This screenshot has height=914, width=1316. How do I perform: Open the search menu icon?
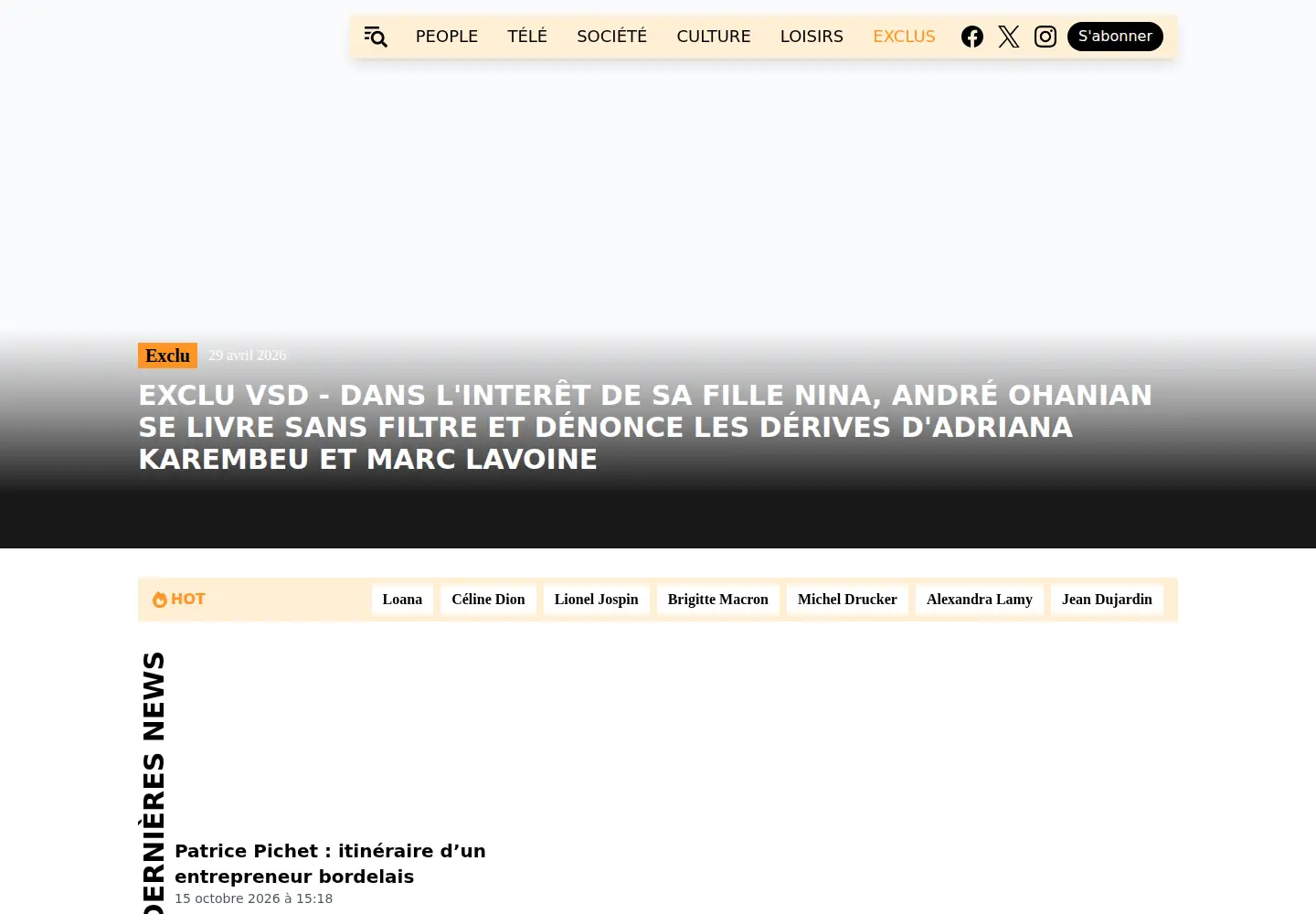pyautogui.click(x=376, y=37)
